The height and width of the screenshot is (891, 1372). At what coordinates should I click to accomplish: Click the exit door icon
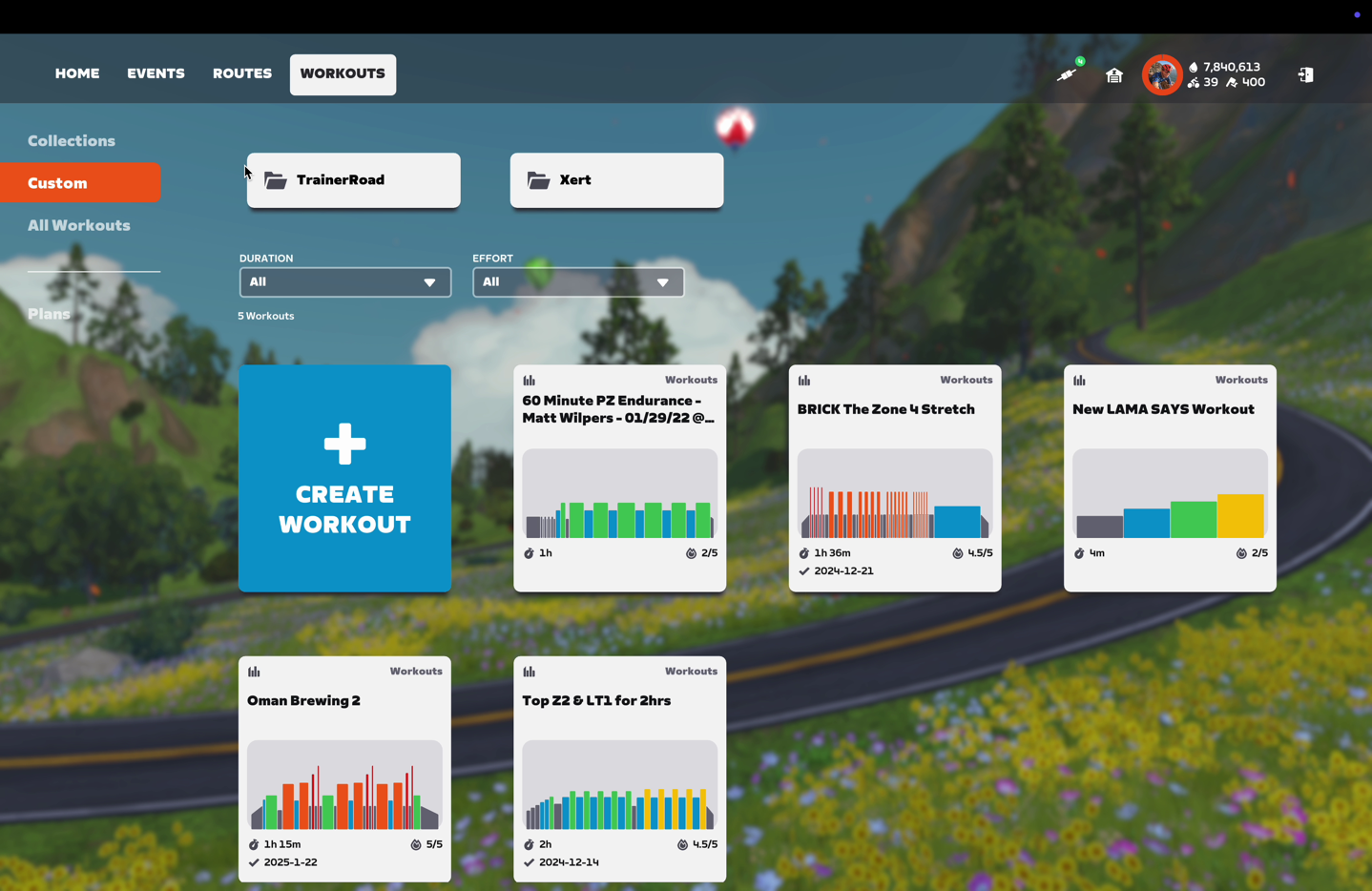click(1306, 74)
